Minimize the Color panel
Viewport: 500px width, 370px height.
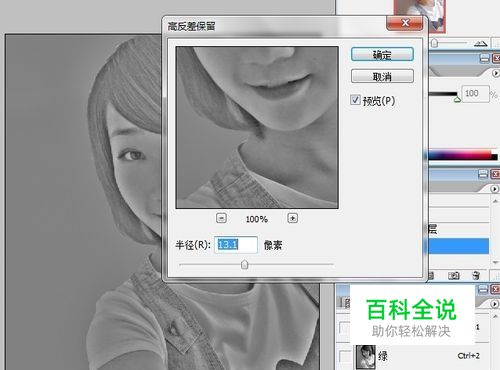click(x=485, y=59)
